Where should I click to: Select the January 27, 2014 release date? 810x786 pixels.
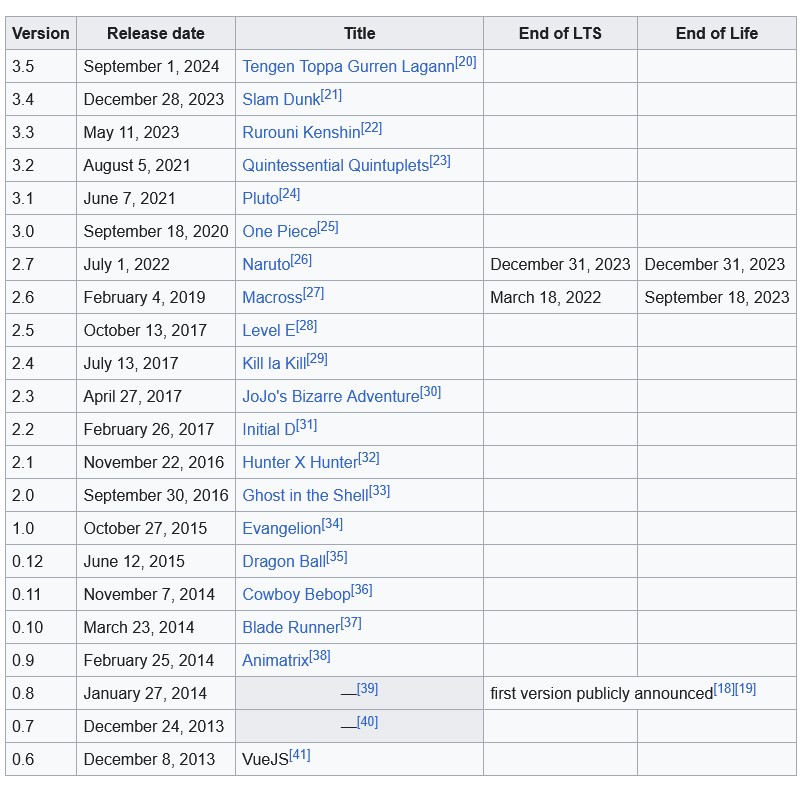145,694
